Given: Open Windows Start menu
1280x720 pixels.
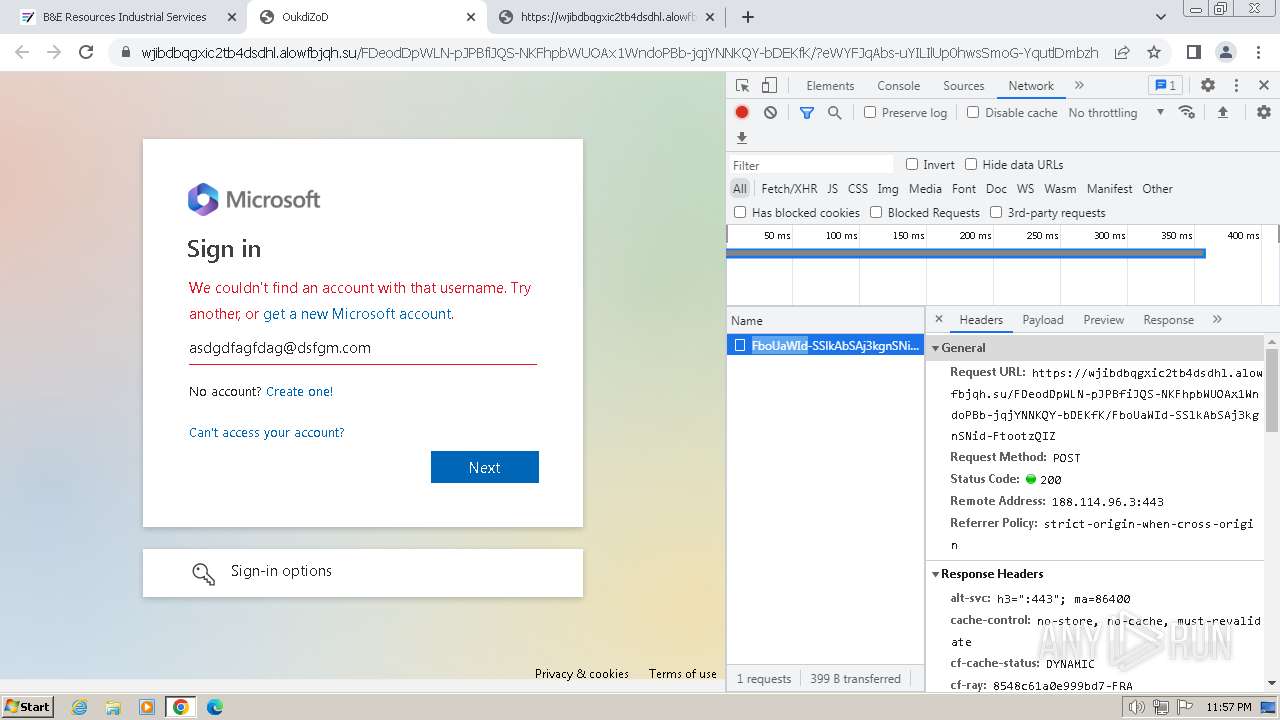Looking at the screenshot, I should [x=26, y=707].
